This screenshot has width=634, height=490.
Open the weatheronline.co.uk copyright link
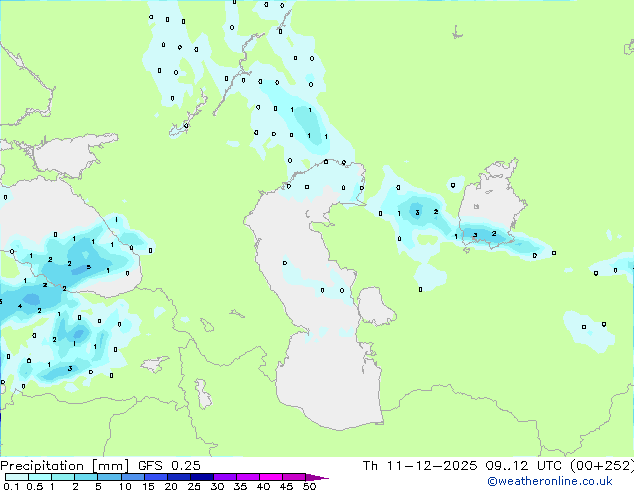click(x=549, y=481)
